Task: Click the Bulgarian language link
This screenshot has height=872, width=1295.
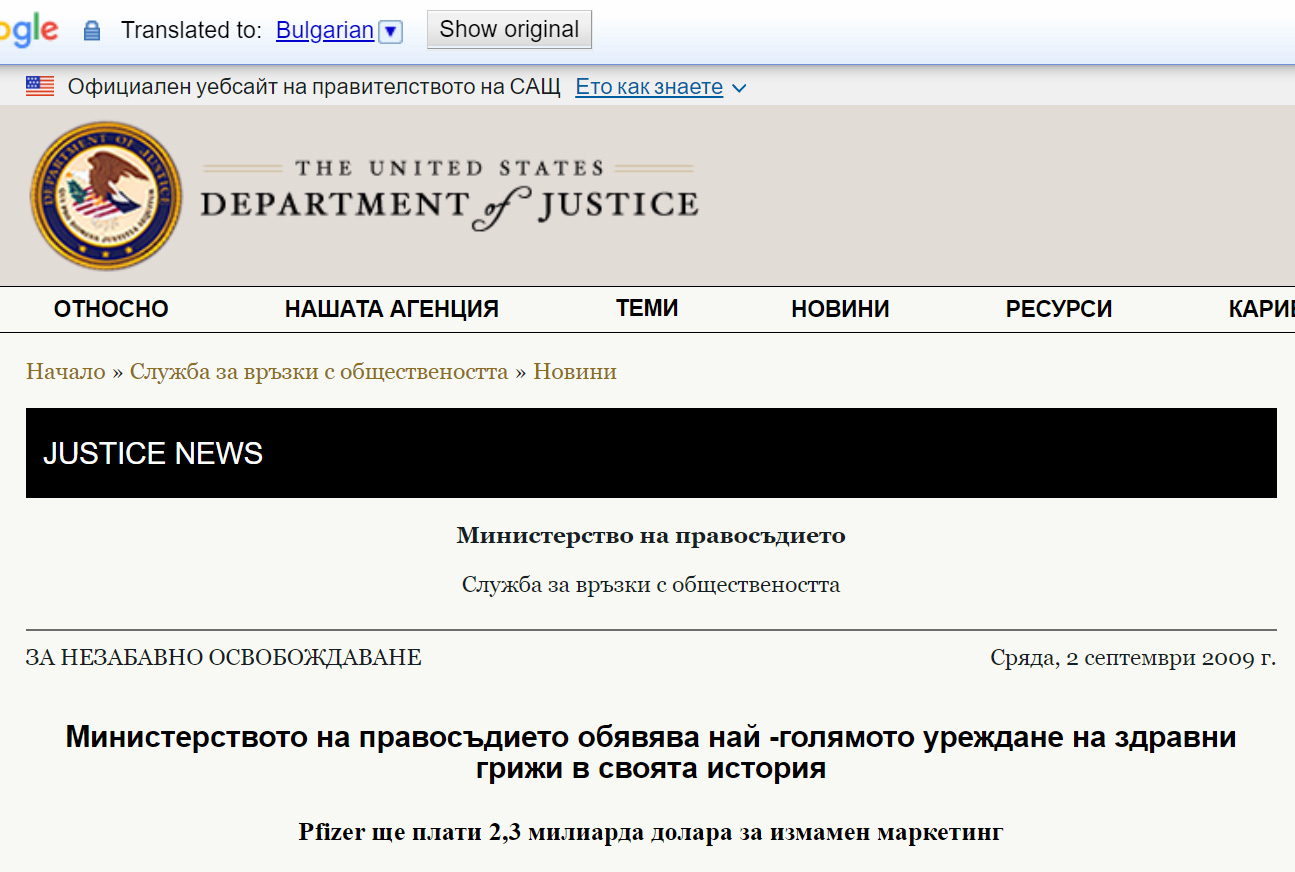Action: click(324, 30)
